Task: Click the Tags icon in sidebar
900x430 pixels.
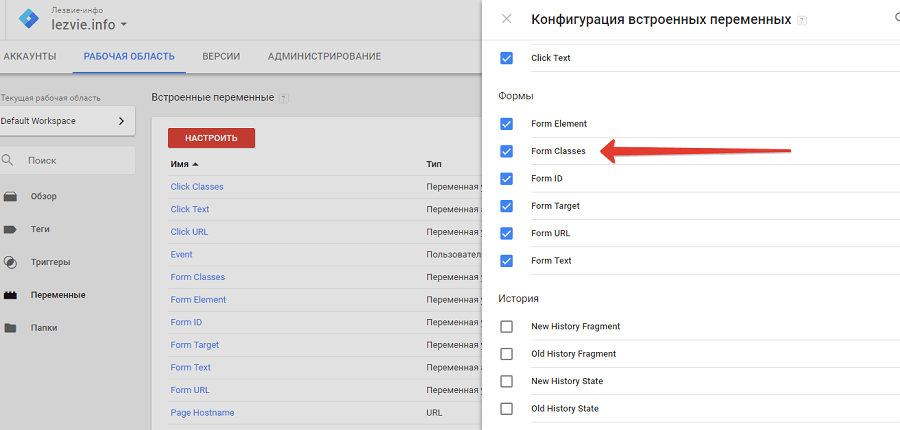Action: [10, 229]
